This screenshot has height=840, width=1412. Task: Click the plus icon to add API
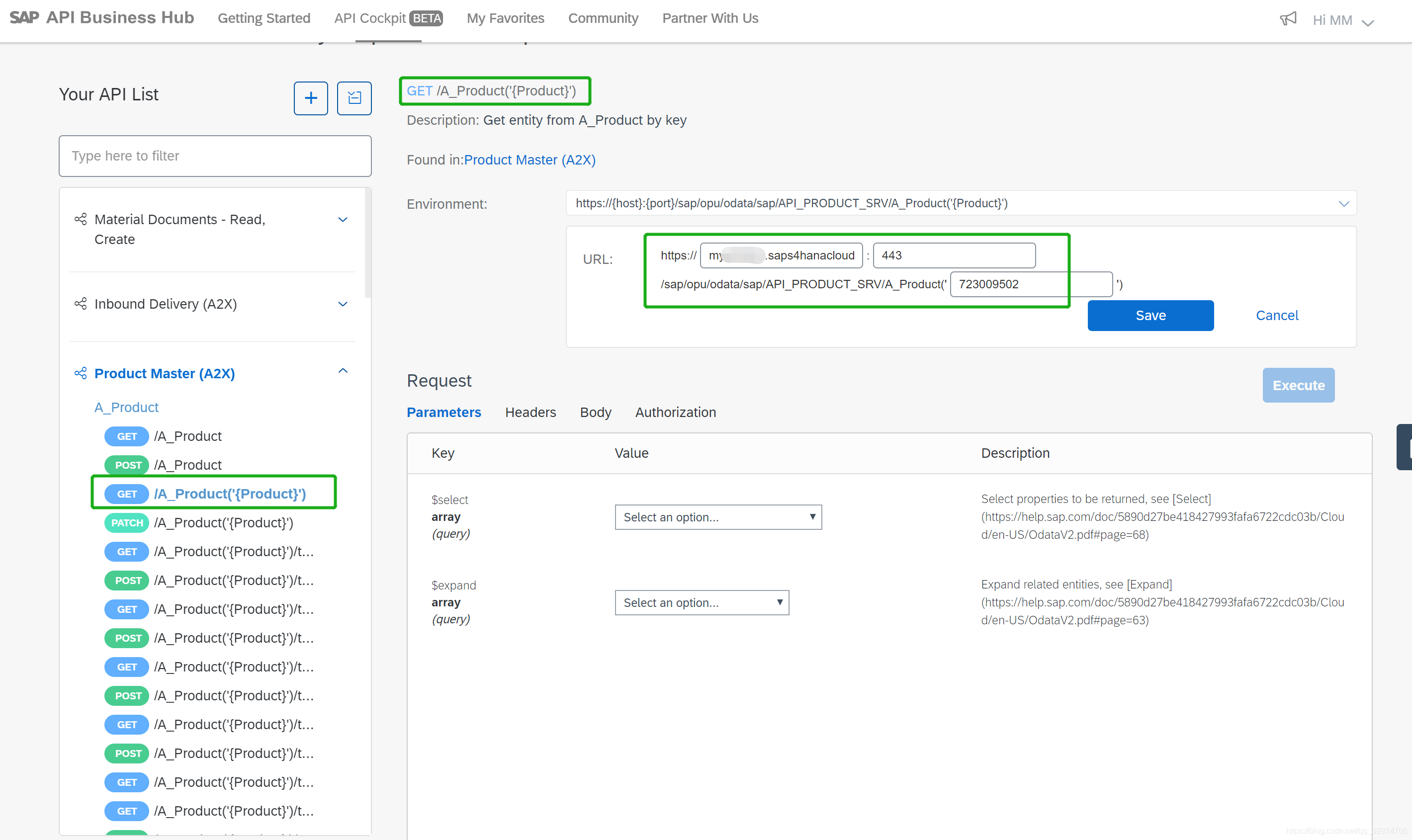click(310, 98)
